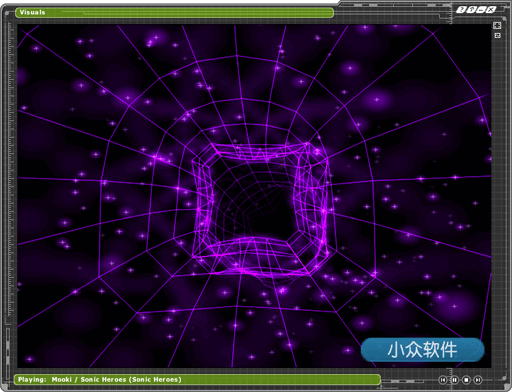Image resolution: width=512 pixels, height=392 pixels.
Task: Click the 小众软件 watermark badge
Action: point(422,350)
